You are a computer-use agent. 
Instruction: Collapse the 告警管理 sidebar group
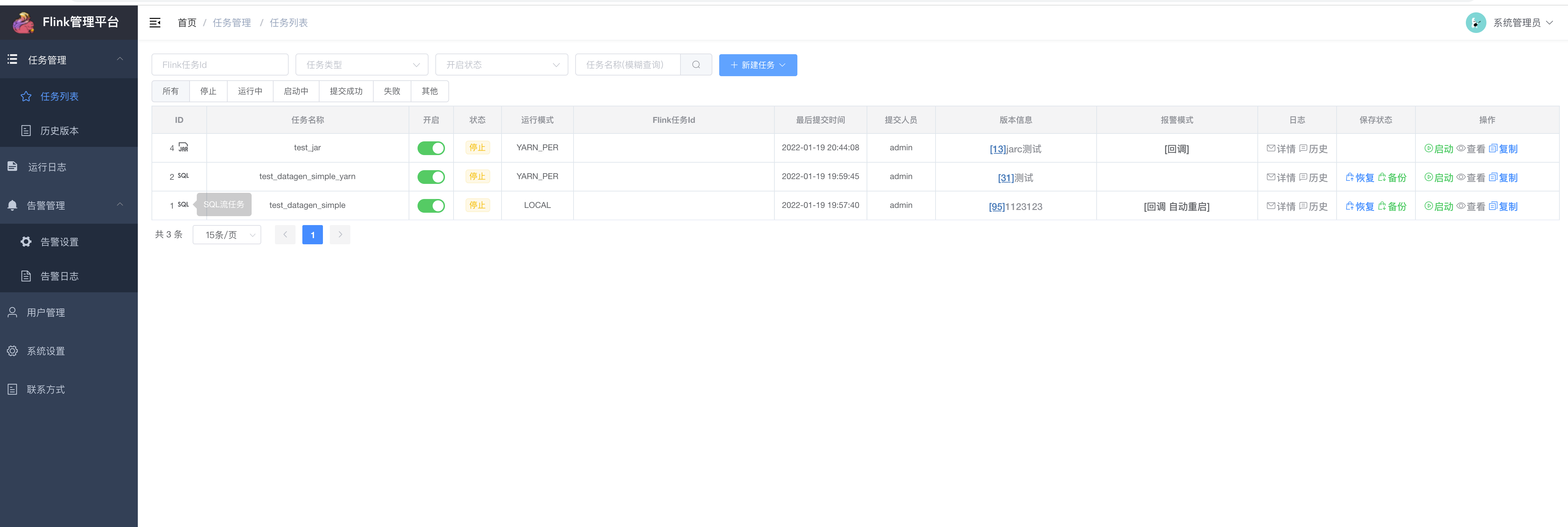coord(69,205)
